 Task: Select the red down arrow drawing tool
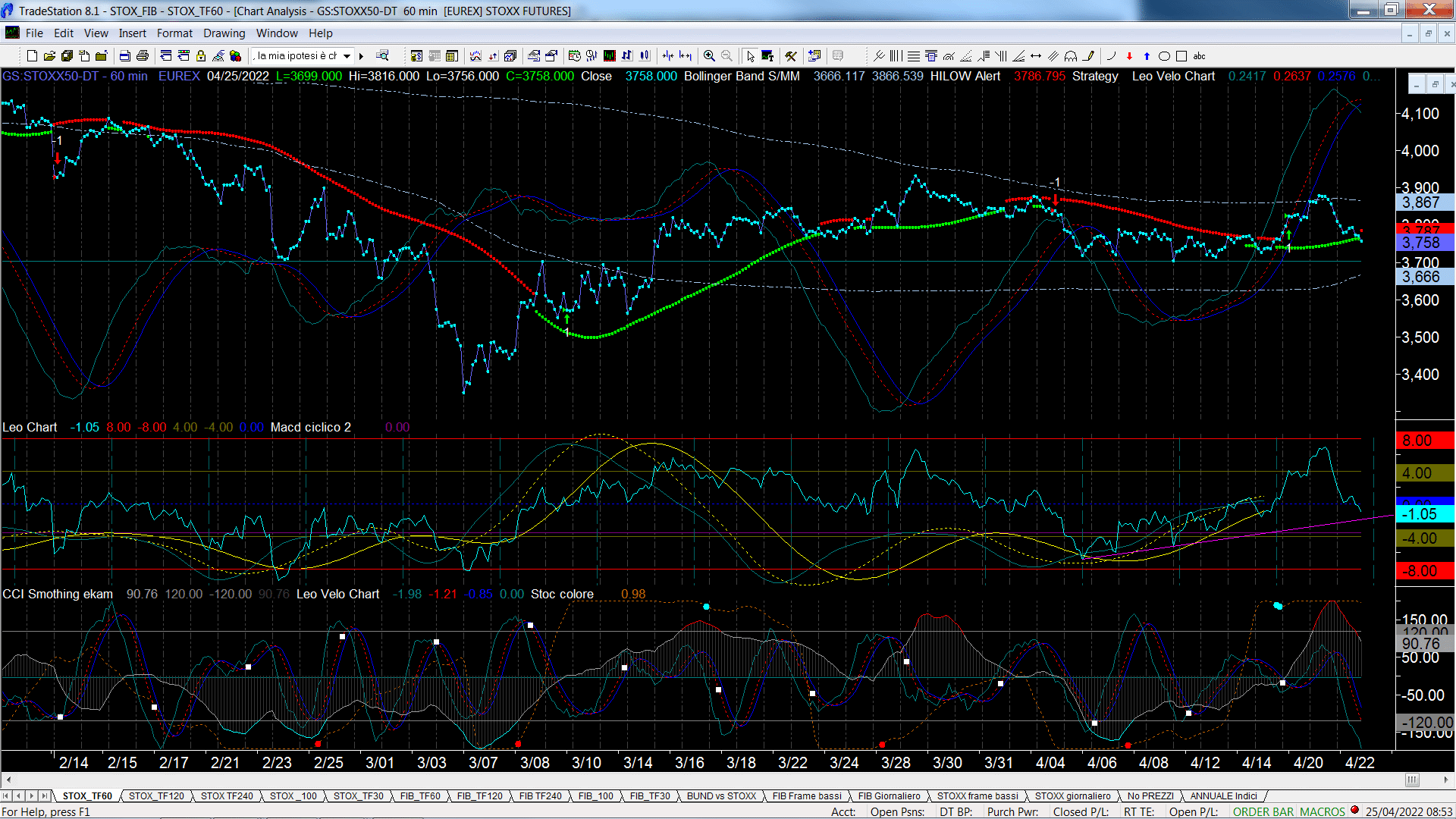1129,55
